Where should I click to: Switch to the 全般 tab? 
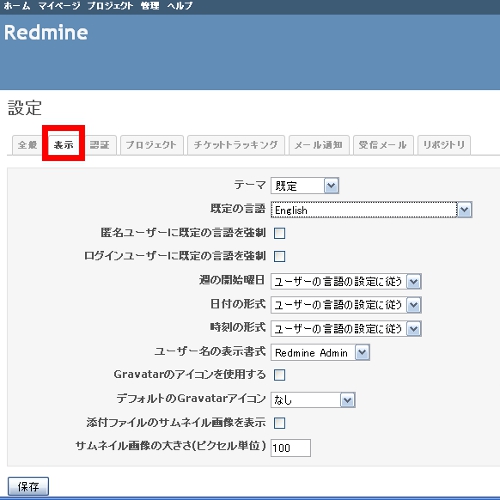(x=27, y=145)
